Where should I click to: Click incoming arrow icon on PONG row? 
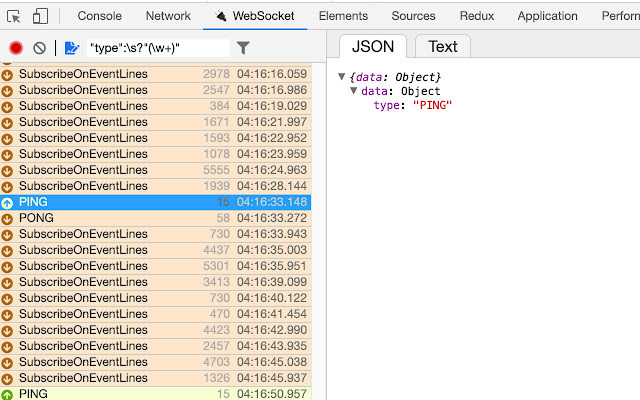point(7,219)
